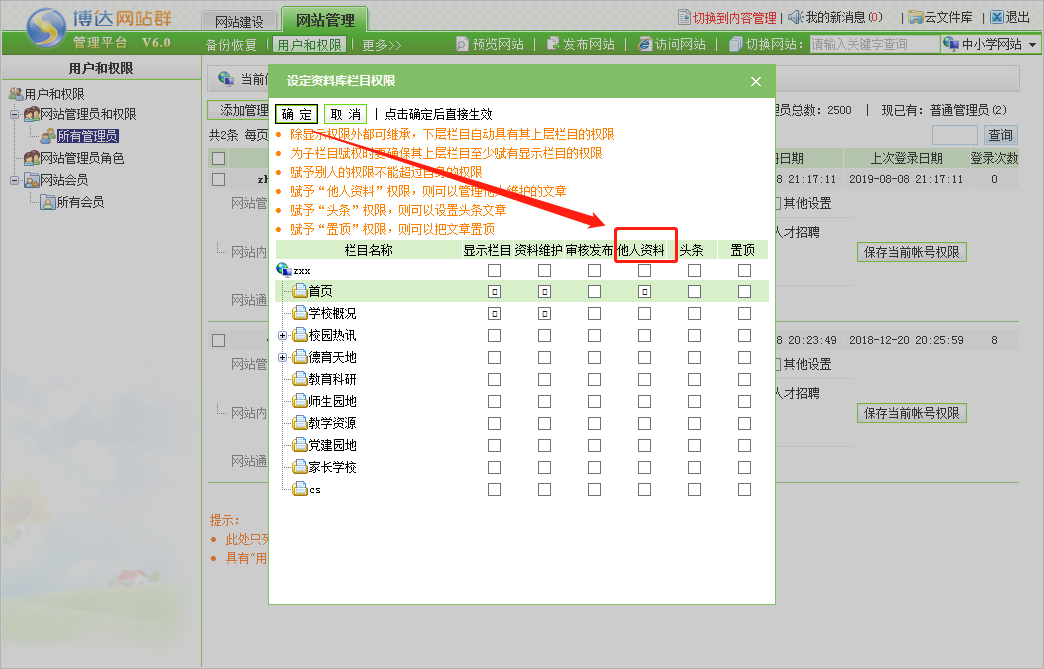This screenshot has width=1044, height=669.
Task: Click the 访问网站 visit icon
Action: point(644,44)
